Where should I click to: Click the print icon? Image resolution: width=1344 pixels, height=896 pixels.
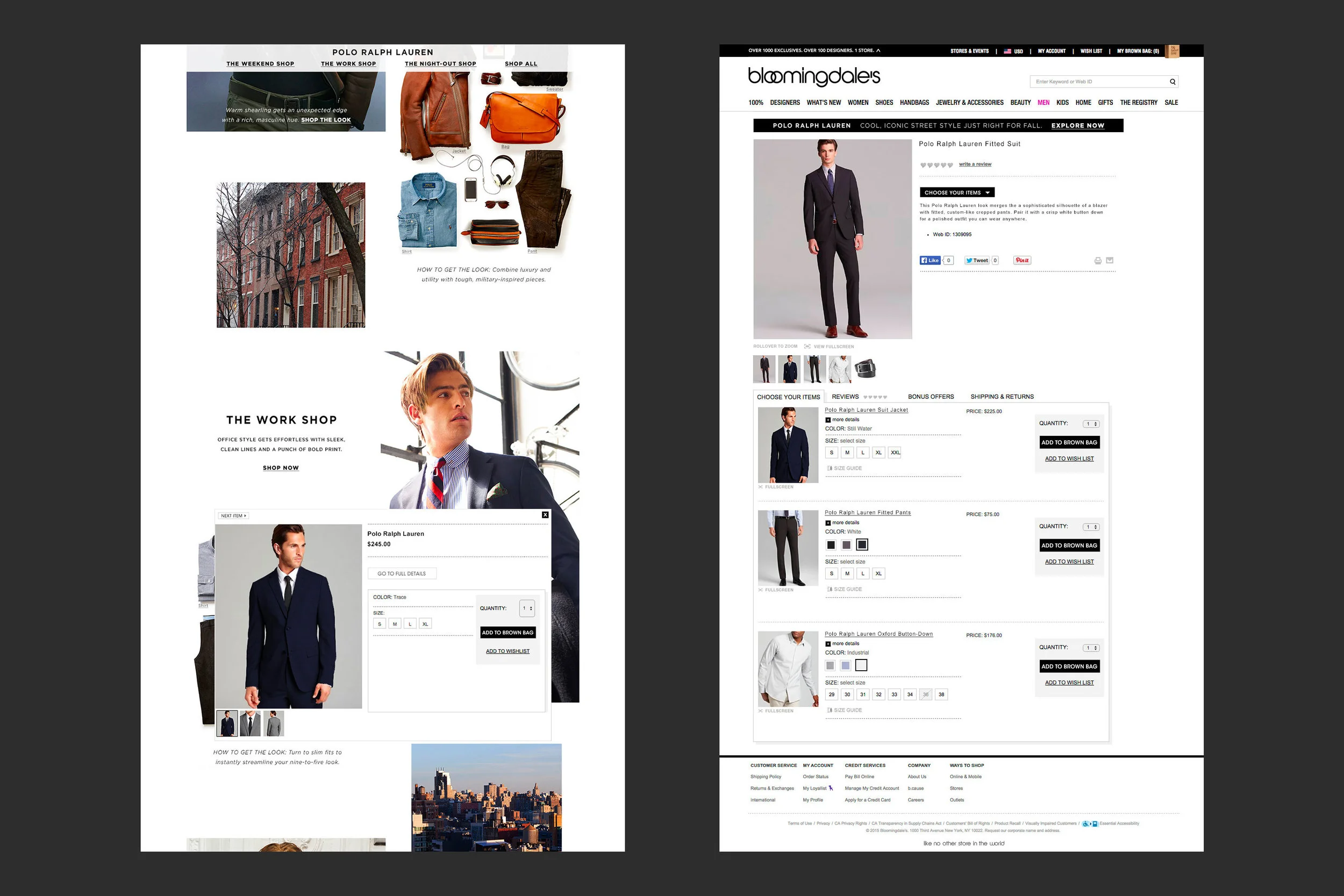tap(1098, 261)
